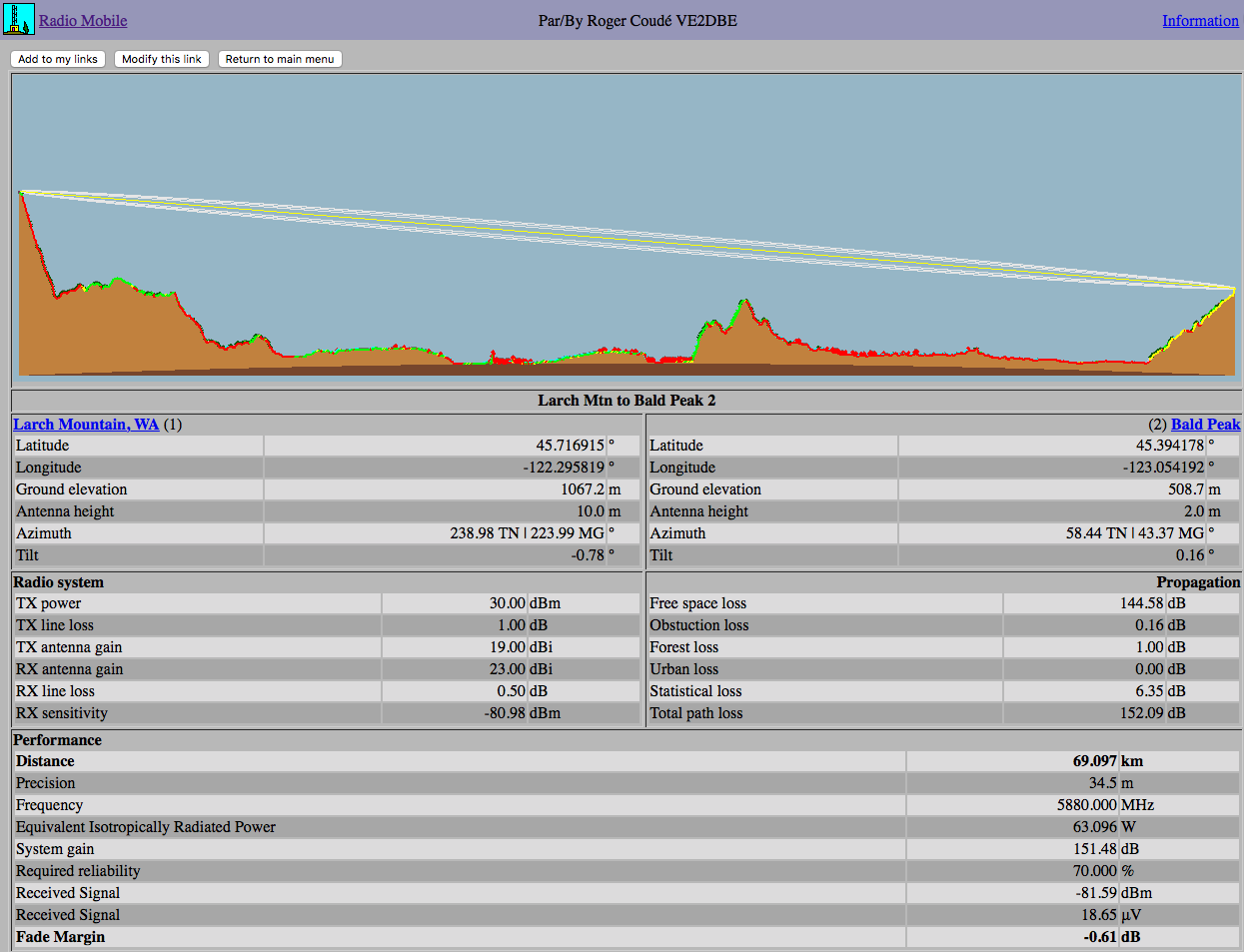1244x952 pixels.
Task: Select total path loss value 152.09
Action: (x=1142, y=713)
